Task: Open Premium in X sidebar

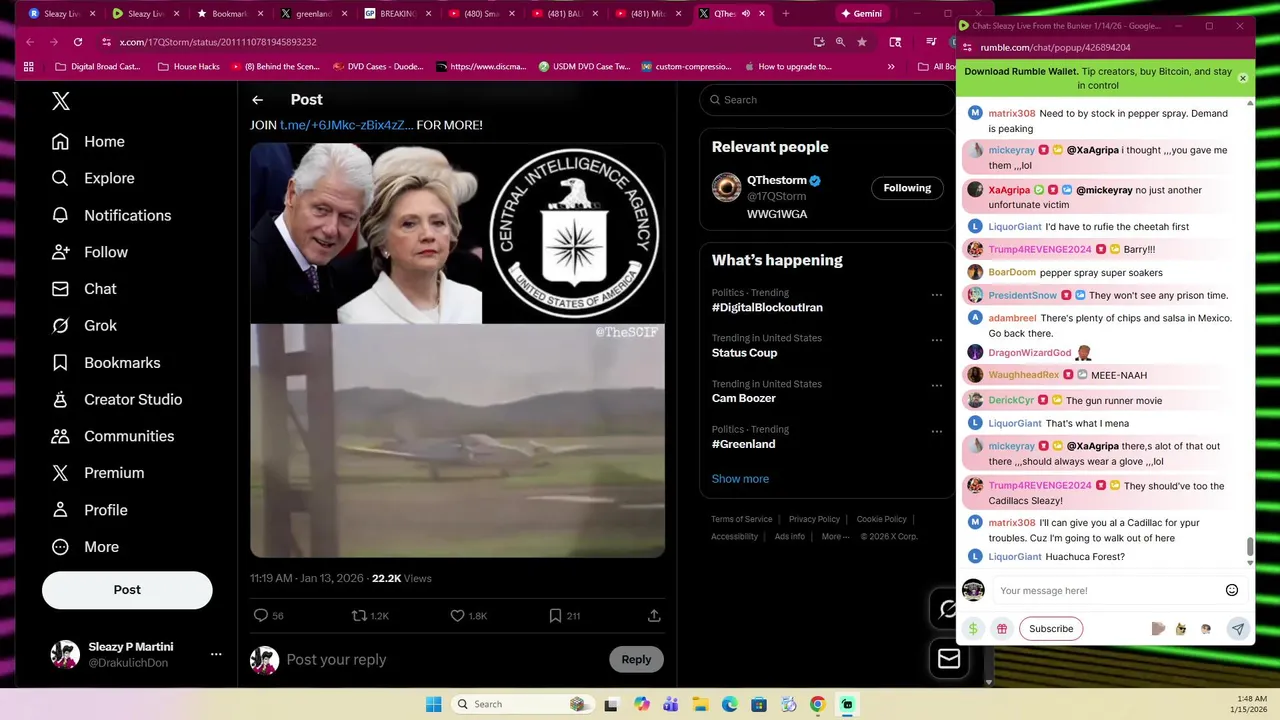Action: [x=97, y=473]
